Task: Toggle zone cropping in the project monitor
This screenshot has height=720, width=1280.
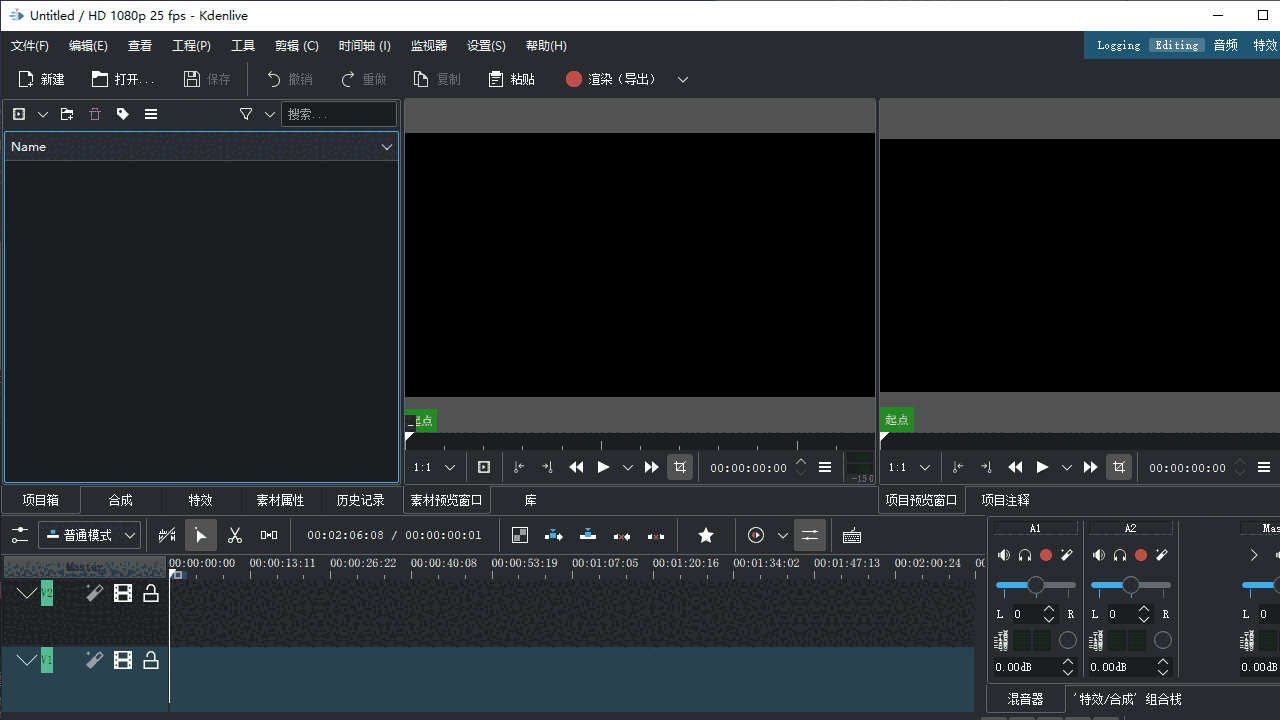Action: pos(1118,467)
